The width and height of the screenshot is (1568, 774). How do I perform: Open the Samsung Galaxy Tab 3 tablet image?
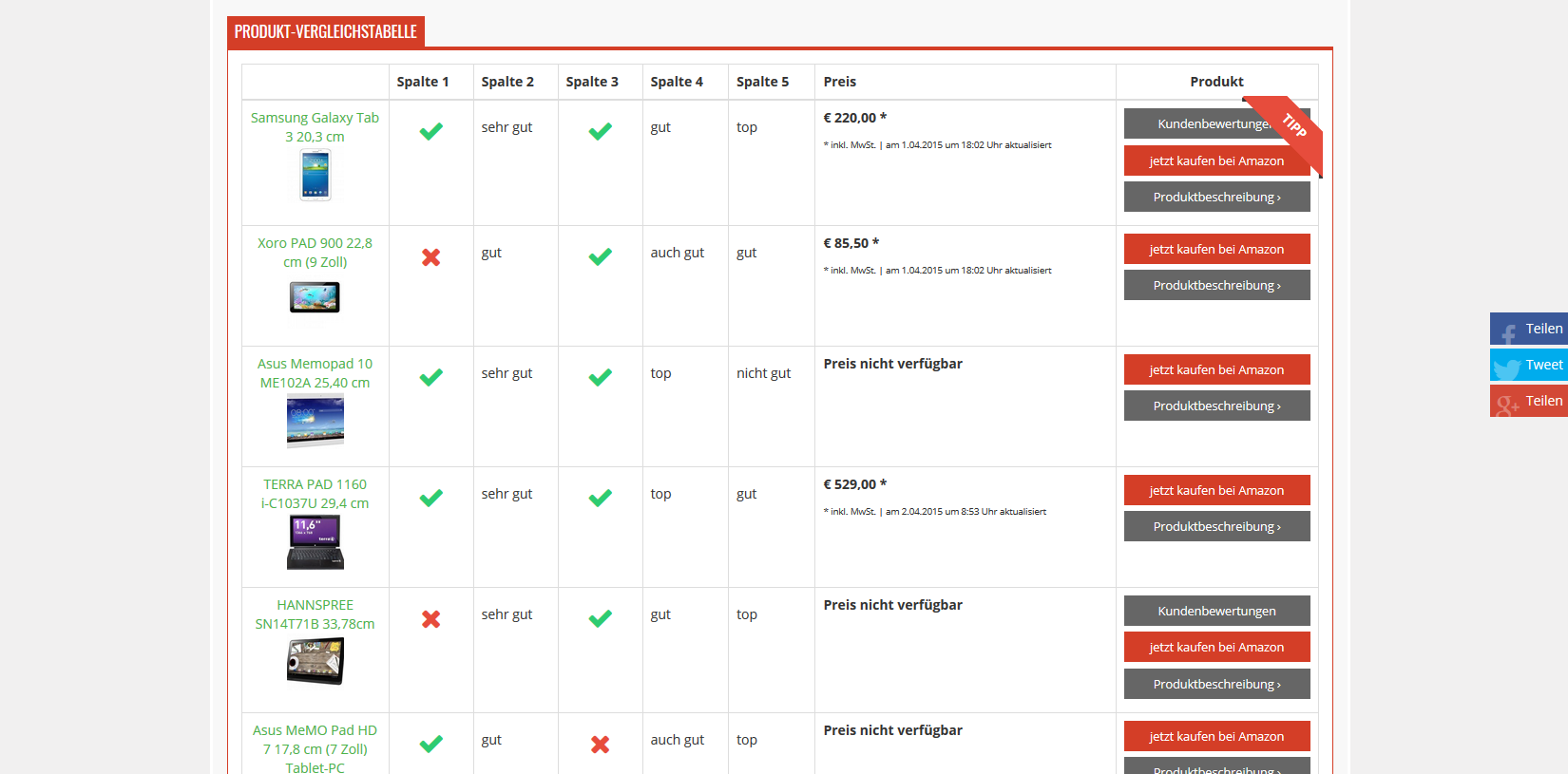316,176
